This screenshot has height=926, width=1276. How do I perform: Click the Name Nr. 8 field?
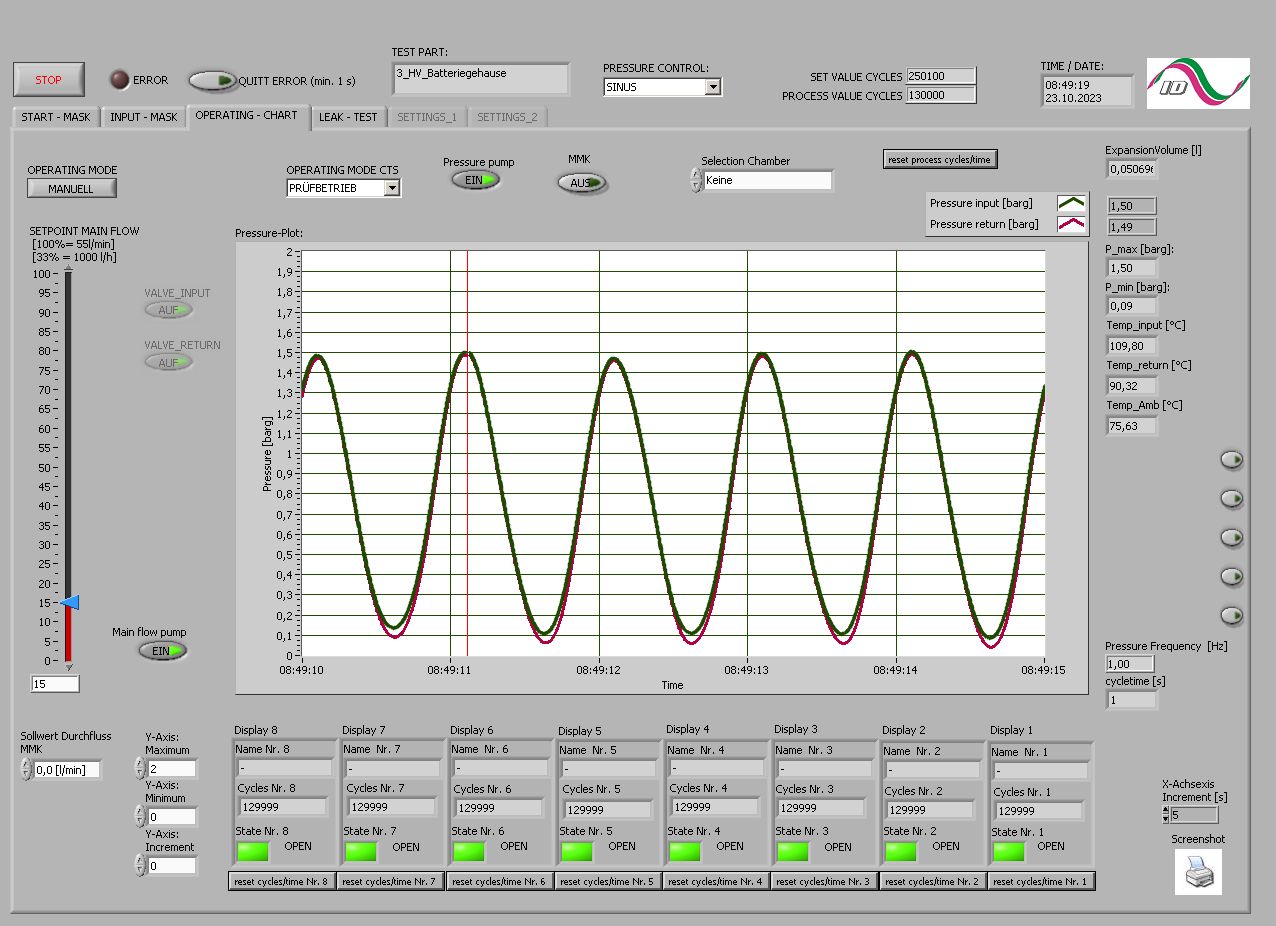click(x=284, y=768)
